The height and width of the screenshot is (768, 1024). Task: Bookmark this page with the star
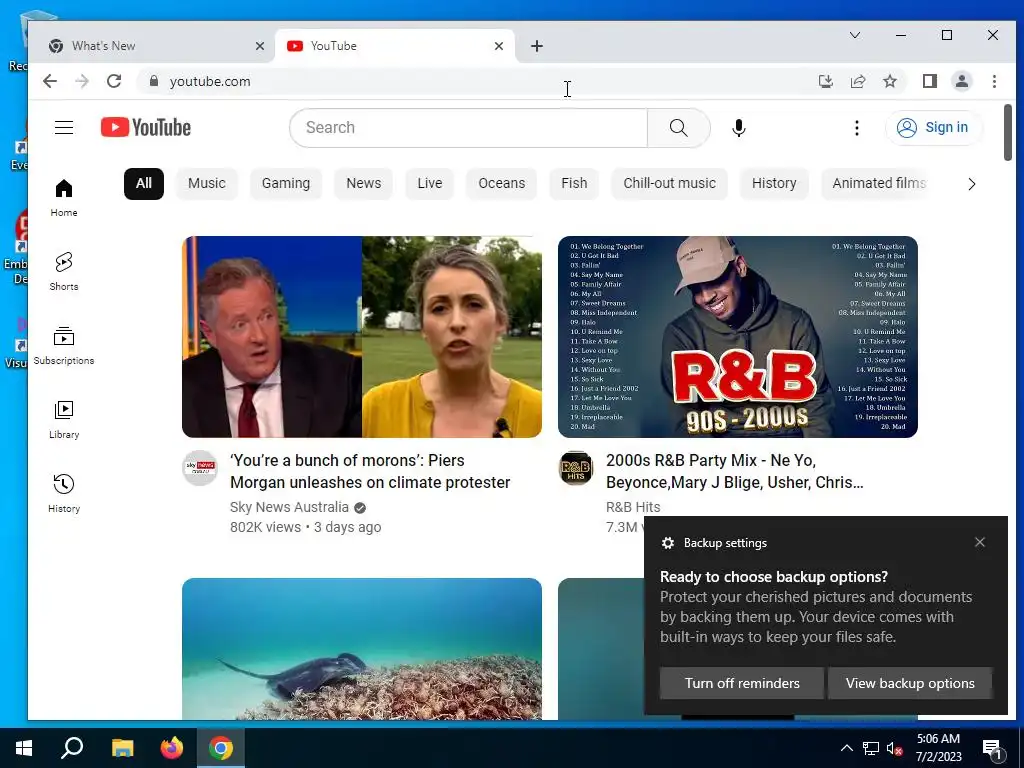point(889,81)
